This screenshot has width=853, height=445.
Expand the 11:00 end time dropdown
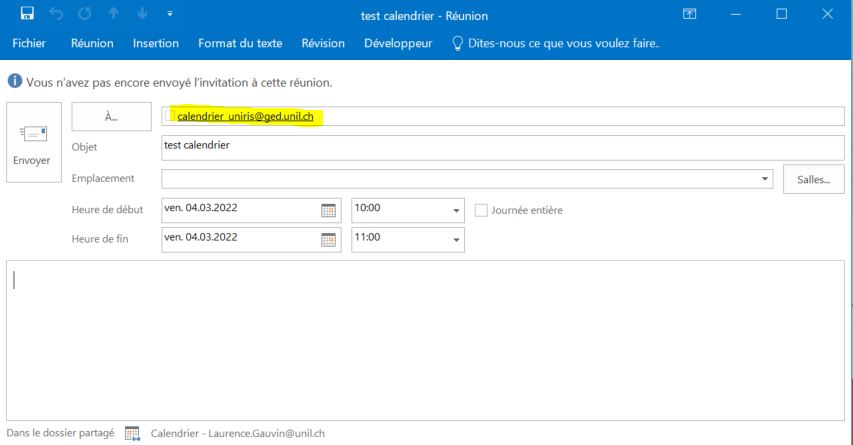(x=457, y=241)
